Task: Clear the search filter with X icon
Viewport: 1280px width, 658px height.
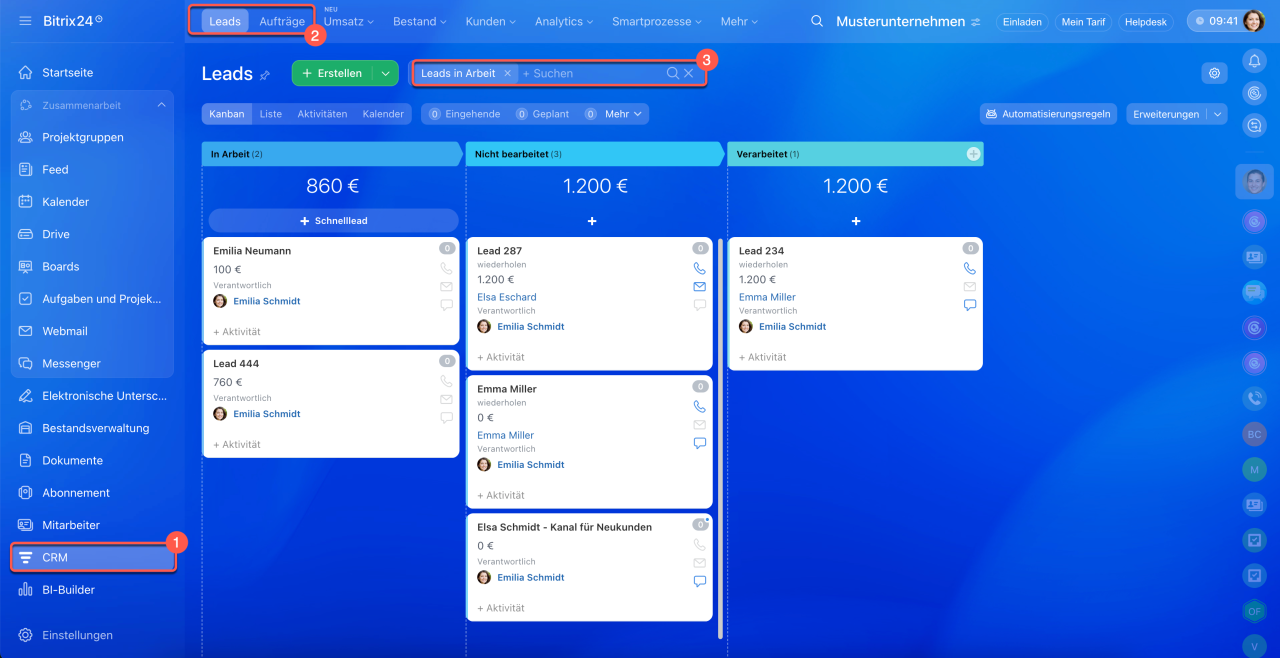Action: pos(688,73)
